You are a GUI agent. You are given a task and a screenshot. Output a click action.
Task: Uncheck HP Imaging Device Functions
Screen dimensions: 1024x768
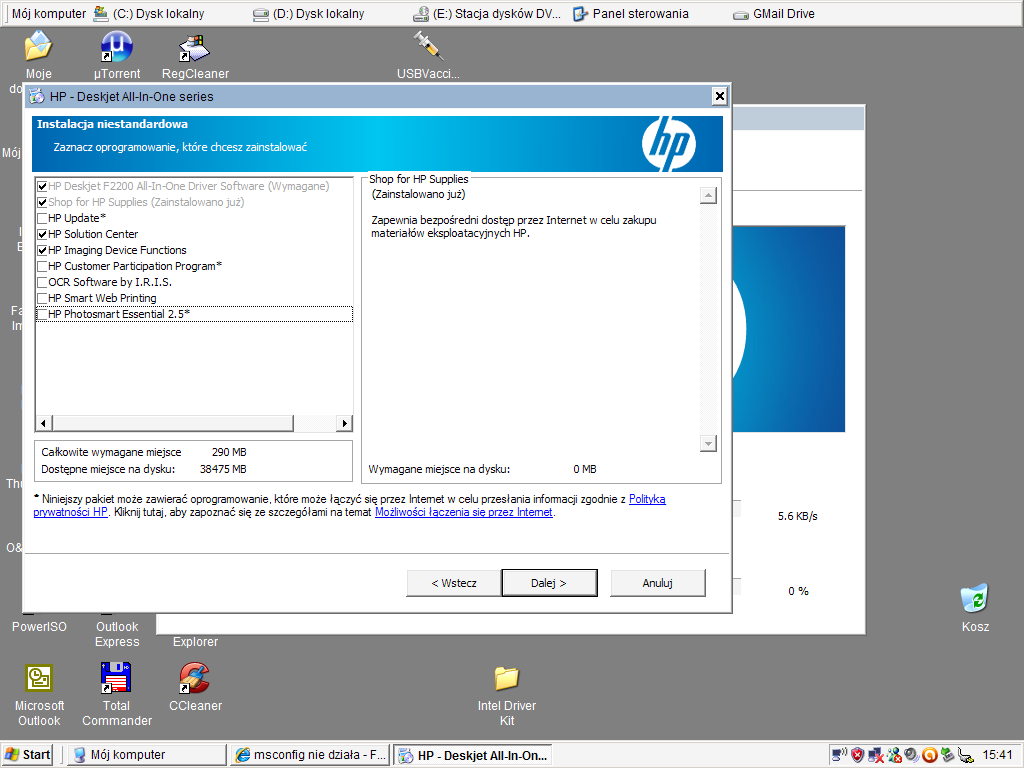click(42, 250)
